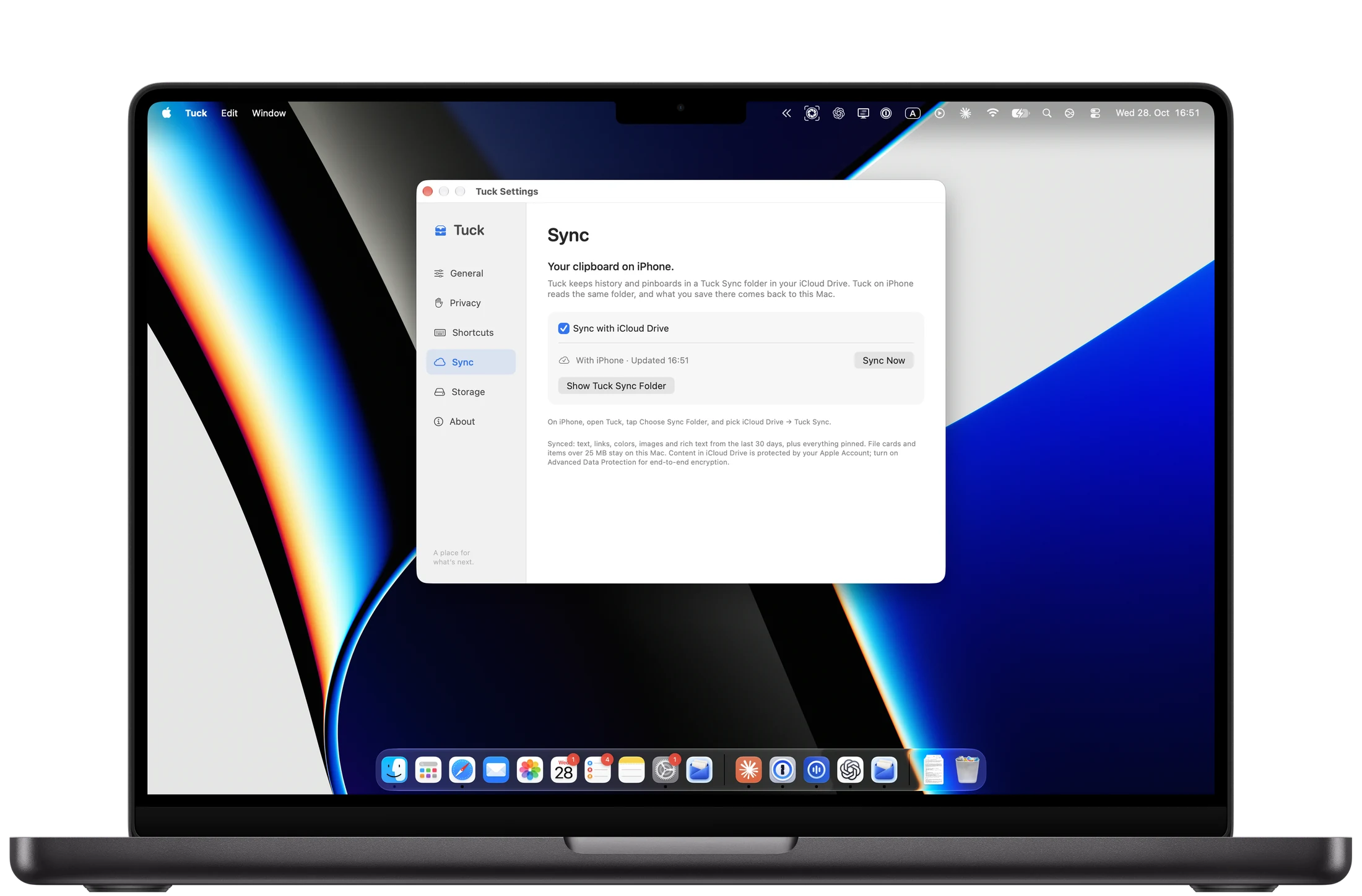Click the battery charging icon

(1020, 113)
